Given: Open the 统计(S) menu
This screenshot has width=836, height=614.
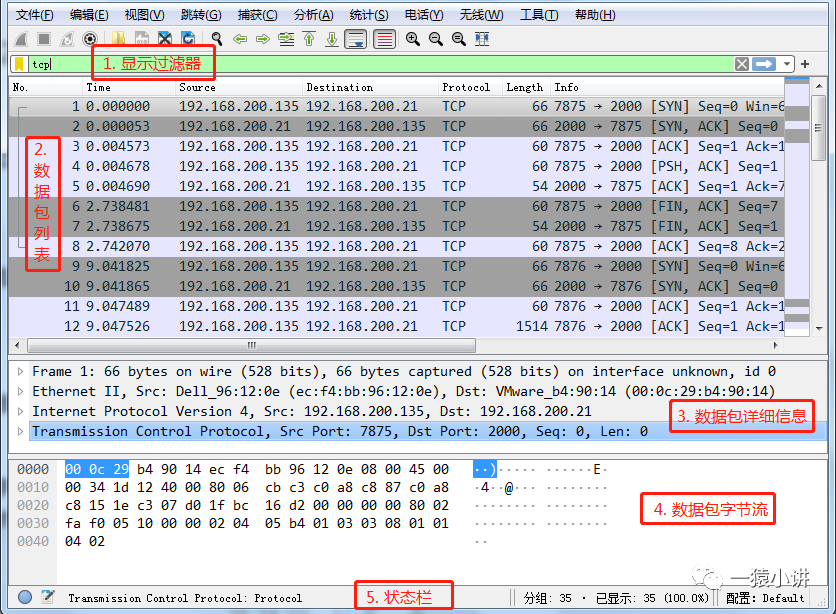Looking at the screenshot, I should coord(369,15).
